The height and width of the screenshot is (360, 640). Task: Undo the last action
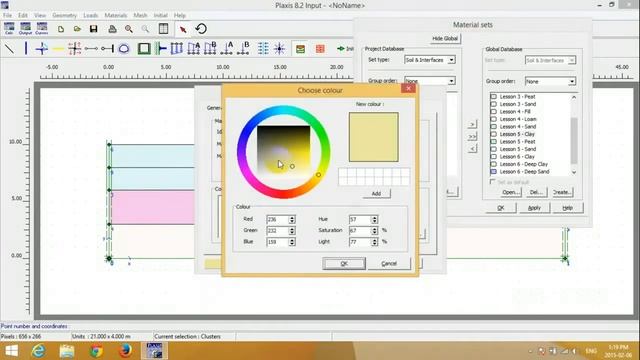[x=201, y=29]
